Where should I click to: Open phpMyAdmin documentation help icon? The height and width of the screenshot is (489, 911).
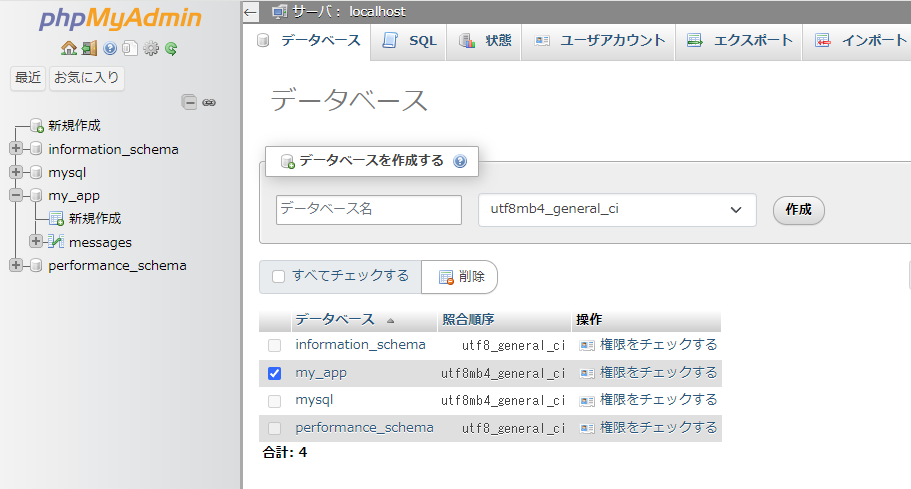click(110, 48)
